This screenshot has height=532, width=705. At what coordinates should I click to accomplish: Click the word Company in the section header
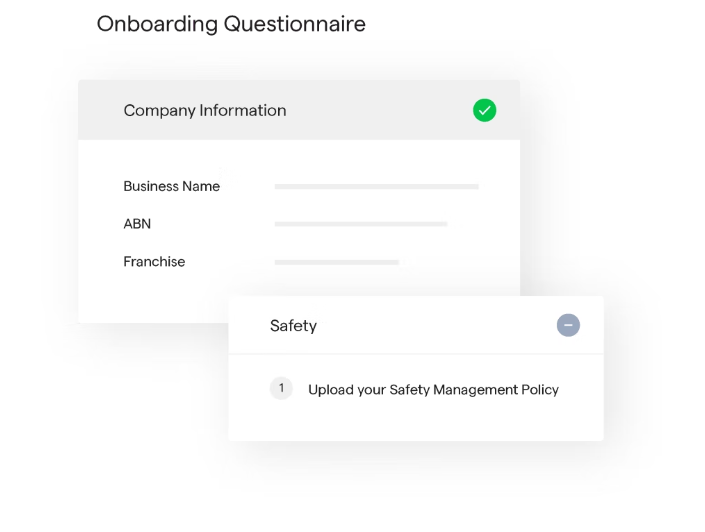click(x=158, y=110)
